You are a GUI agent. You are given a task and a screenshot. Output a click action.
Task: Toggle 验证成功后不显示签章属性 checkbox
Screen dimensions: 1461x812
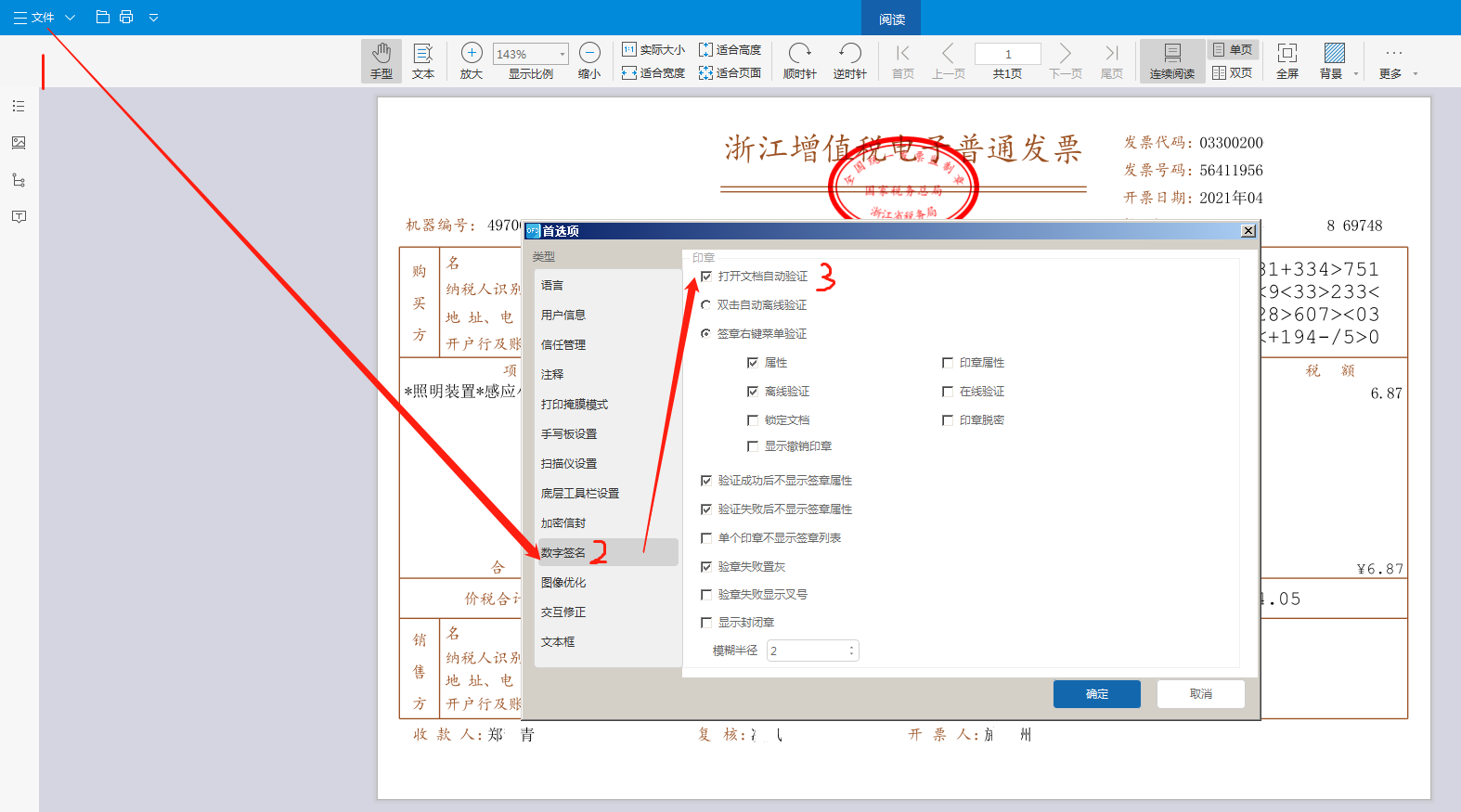point(706,481)
